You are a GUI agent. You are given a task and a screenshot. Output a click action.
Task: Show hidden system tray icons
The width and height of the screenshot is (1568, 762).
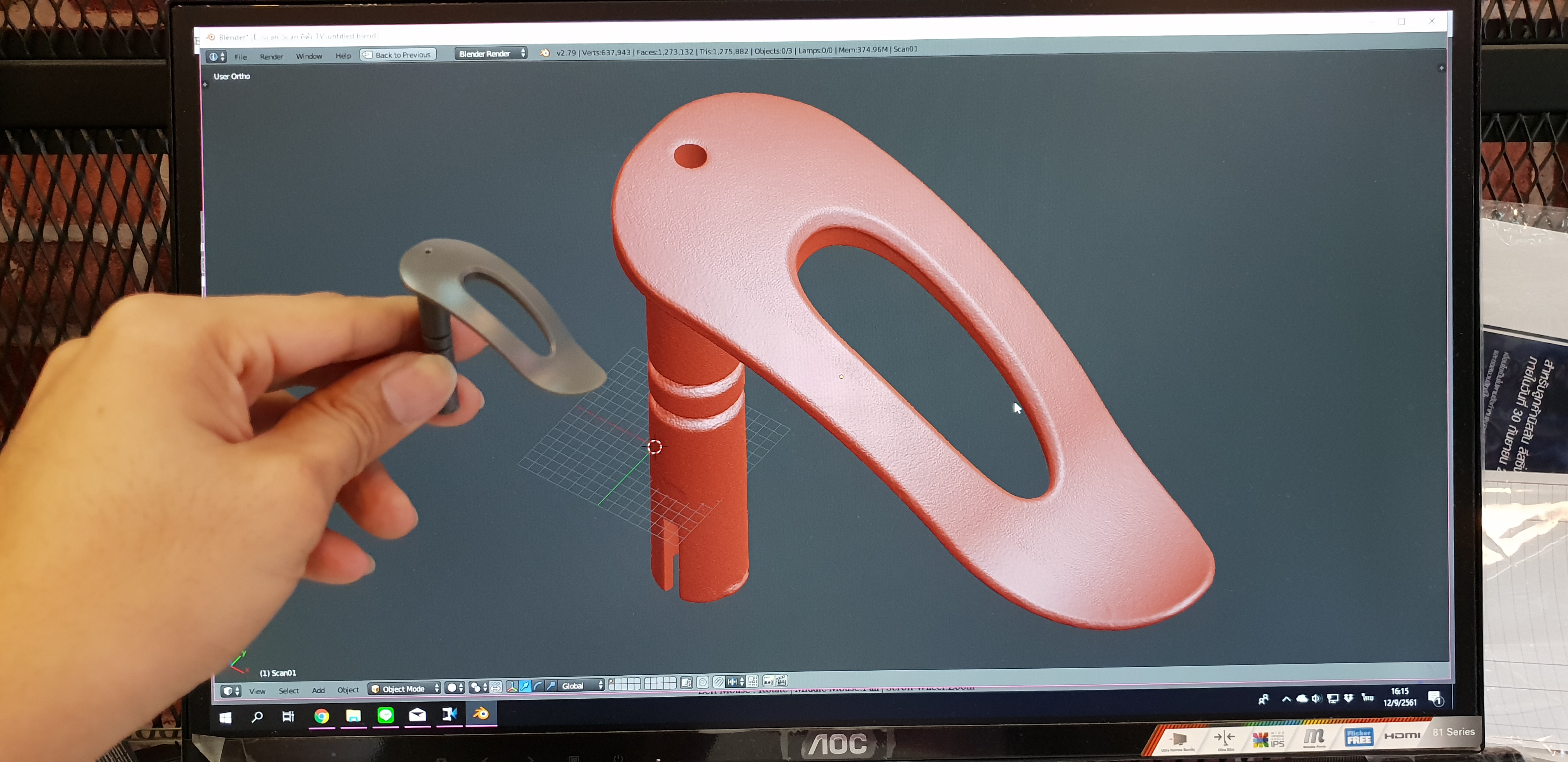click(x=1286, y=699)
